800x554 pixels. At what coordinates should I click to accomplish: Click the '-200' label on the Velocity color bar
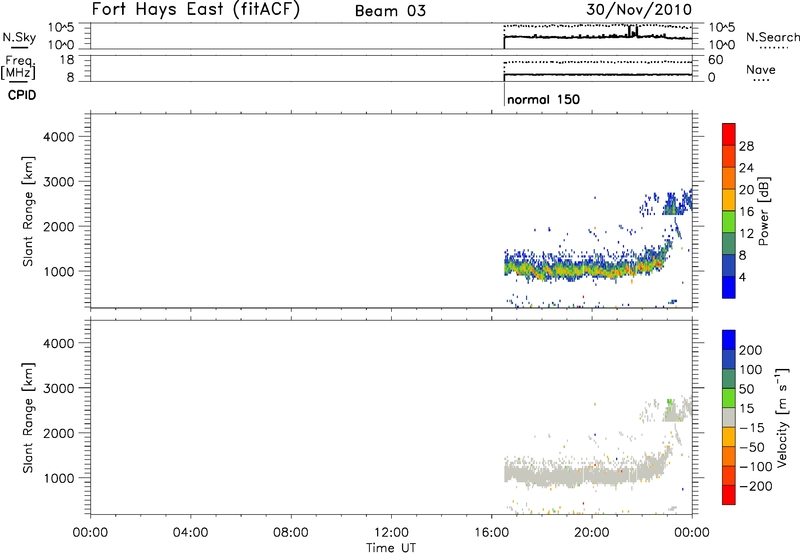coord(755,486)
